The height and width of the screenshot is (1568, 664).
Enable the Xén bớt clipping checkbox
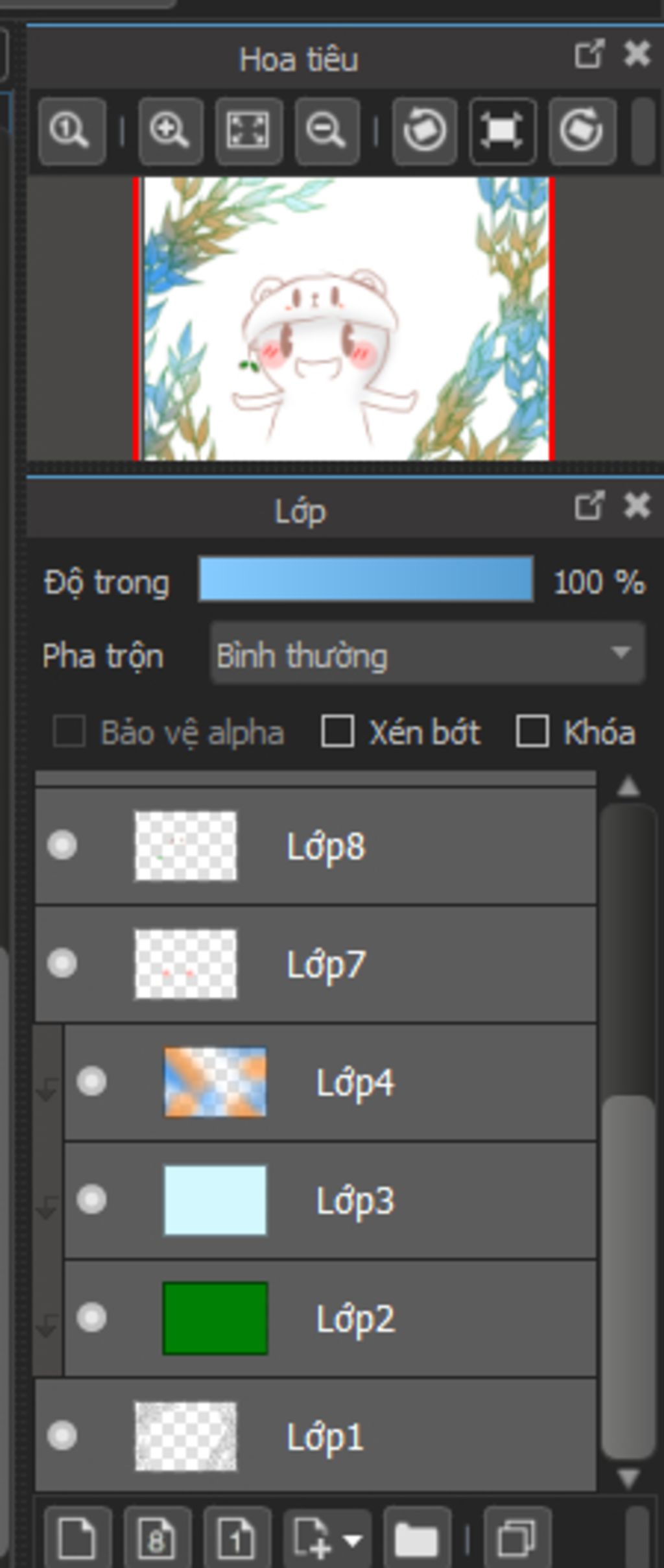pos(337,732)
